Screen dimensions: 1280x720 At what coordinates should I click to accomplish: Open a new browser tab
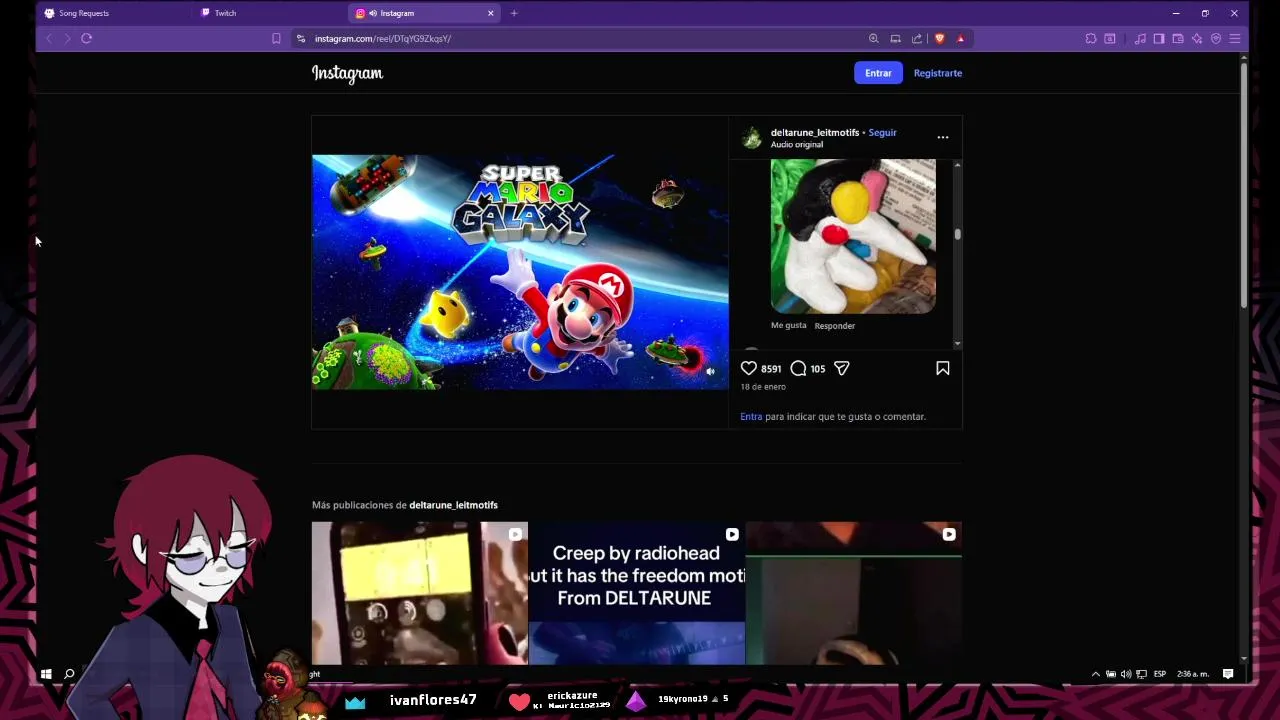click(514, 13)
